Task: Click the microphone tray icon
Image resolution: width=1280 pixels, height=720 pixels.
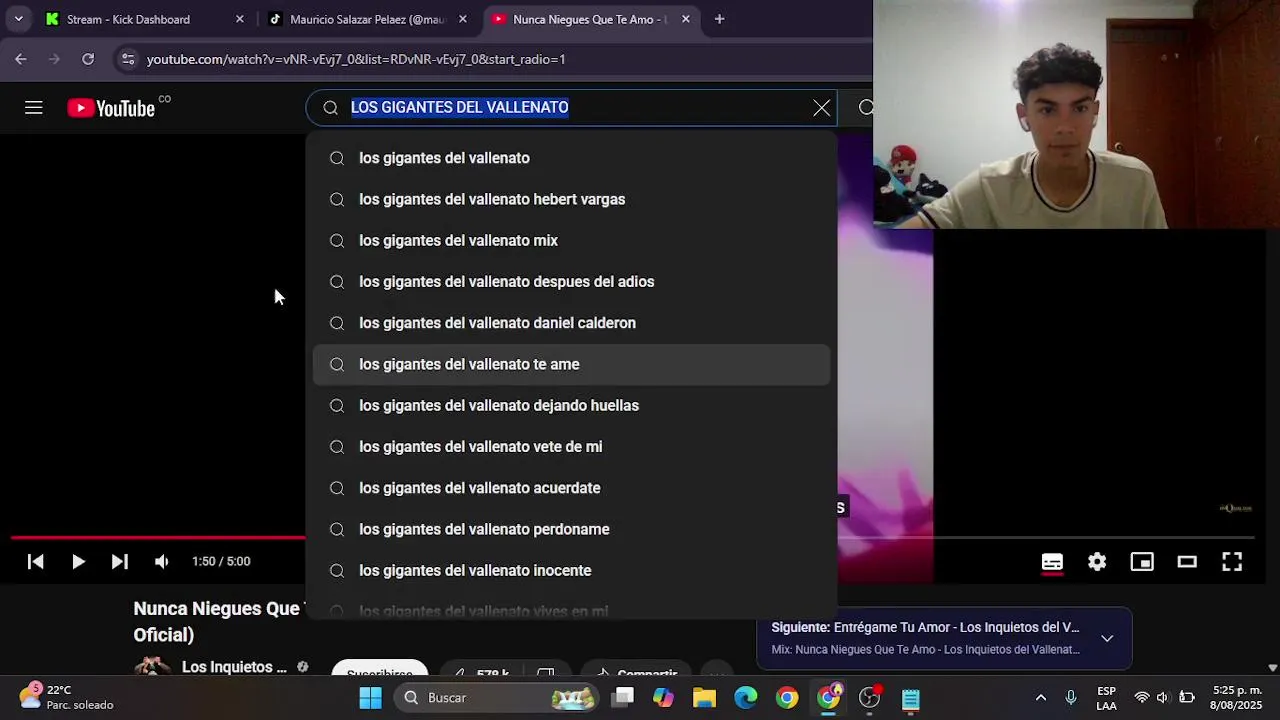Action: [x=1071, y=698]
